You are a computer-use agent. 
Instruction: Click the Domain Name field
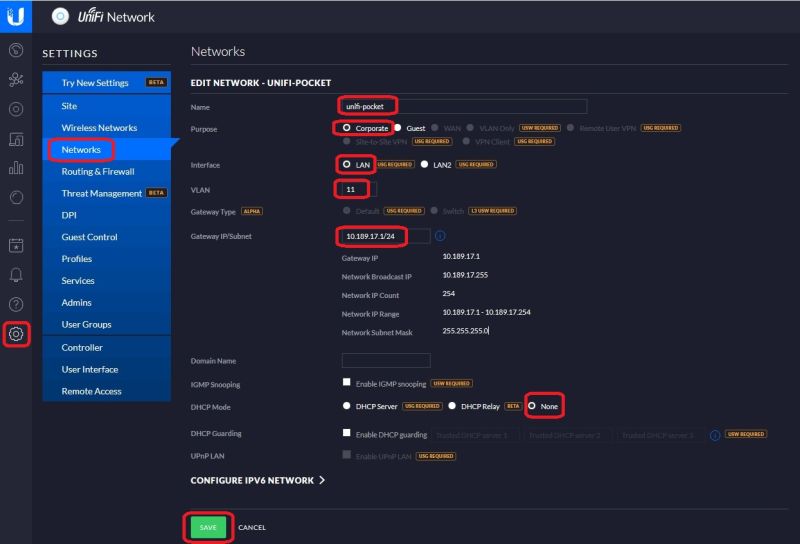386,360
